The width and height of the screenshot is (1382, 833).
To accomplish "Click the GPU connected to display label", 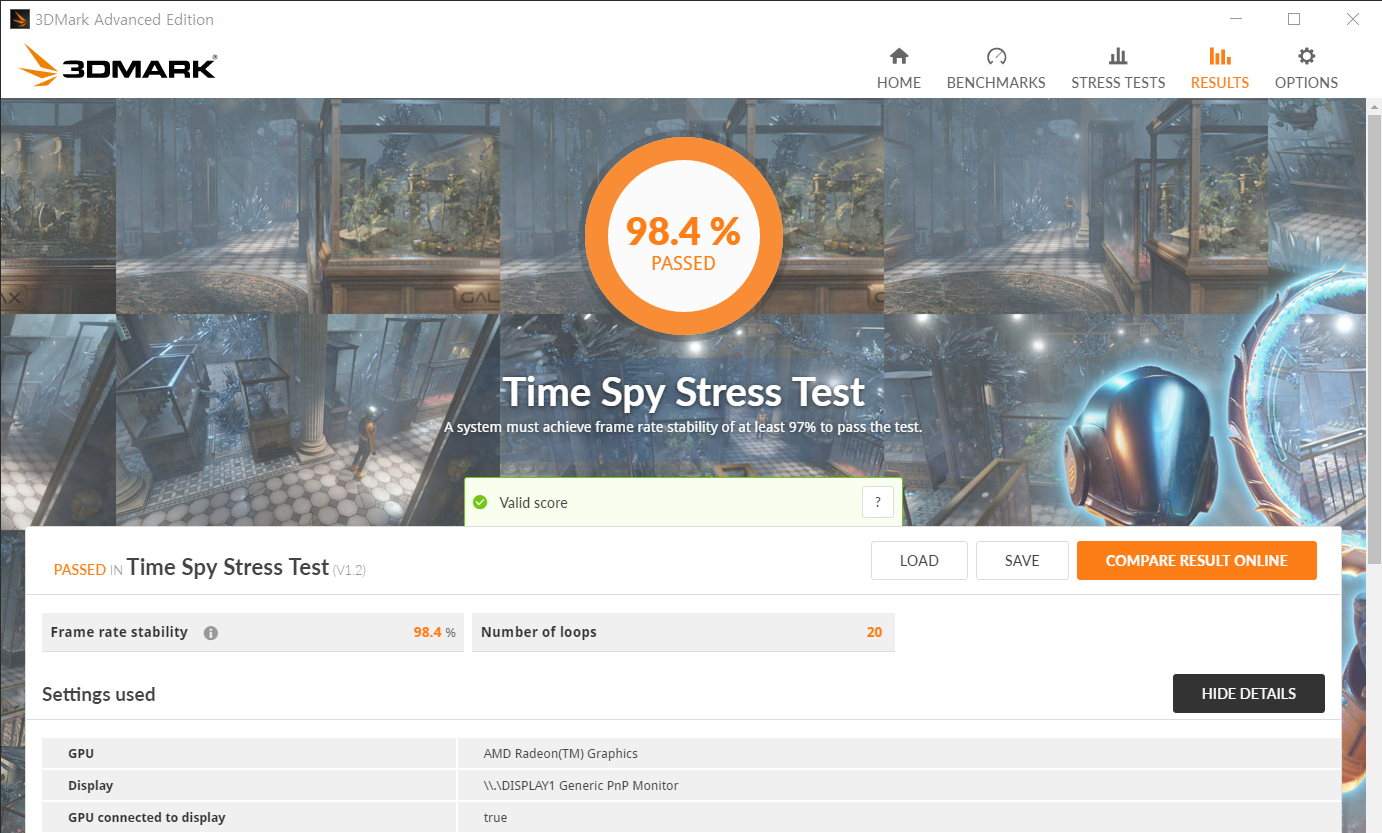I will click(147, 818).
